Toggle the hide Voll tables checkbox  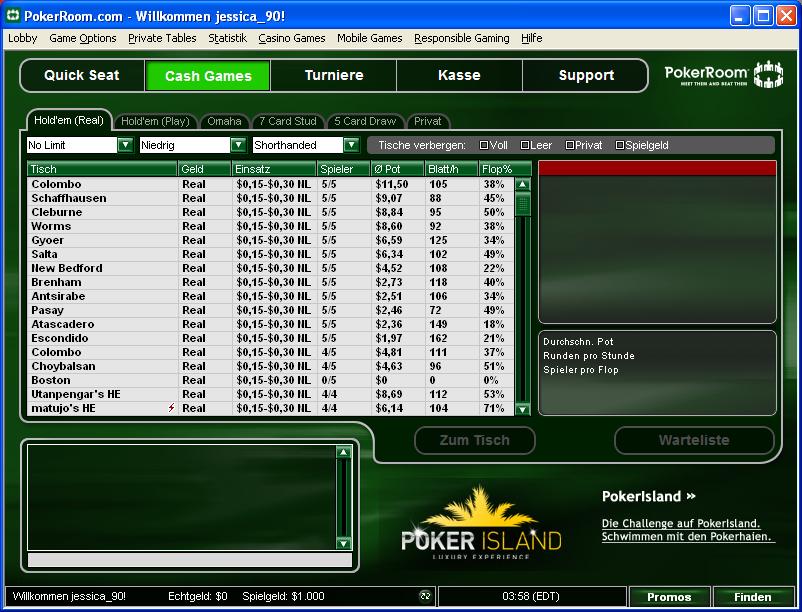(483, 145)
